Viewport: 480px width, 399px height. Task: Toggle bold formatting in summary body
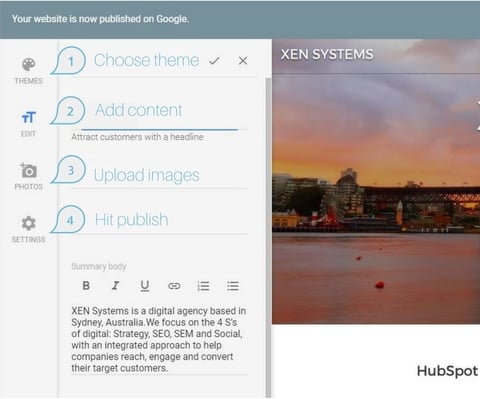pyautogui.click(x=86, y=286)
